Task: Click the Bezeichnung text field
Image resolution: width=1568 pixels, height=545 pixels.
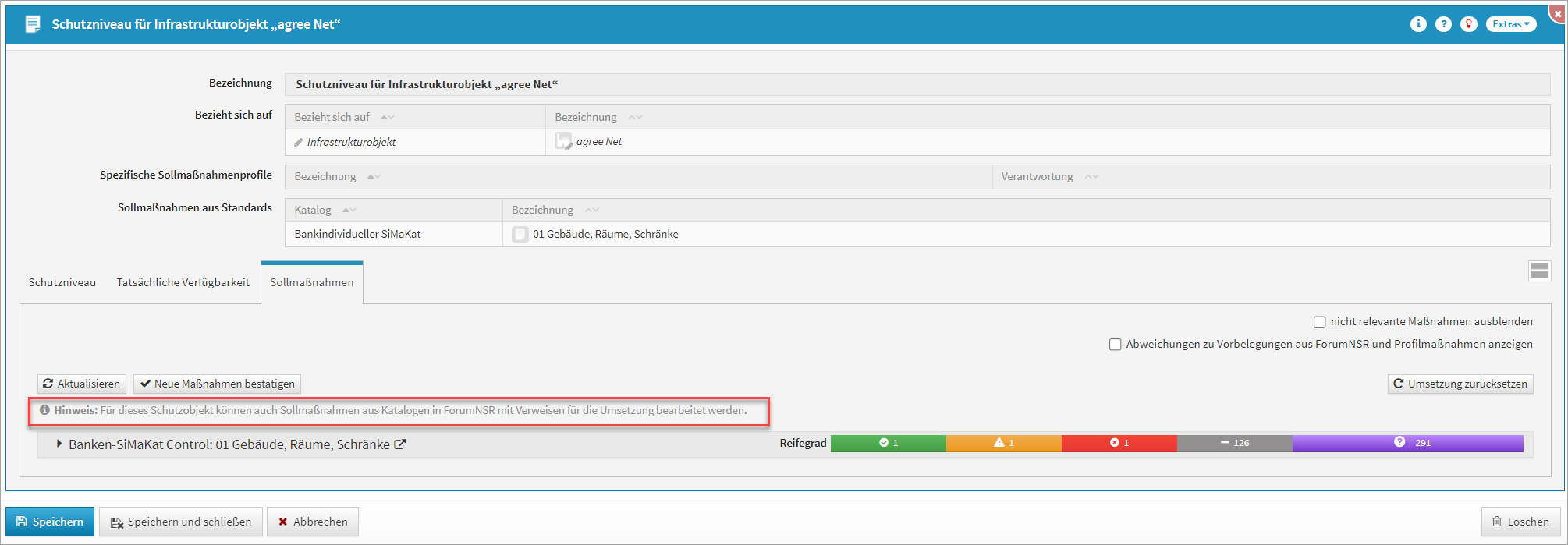Action: click(x=917, y=84)
